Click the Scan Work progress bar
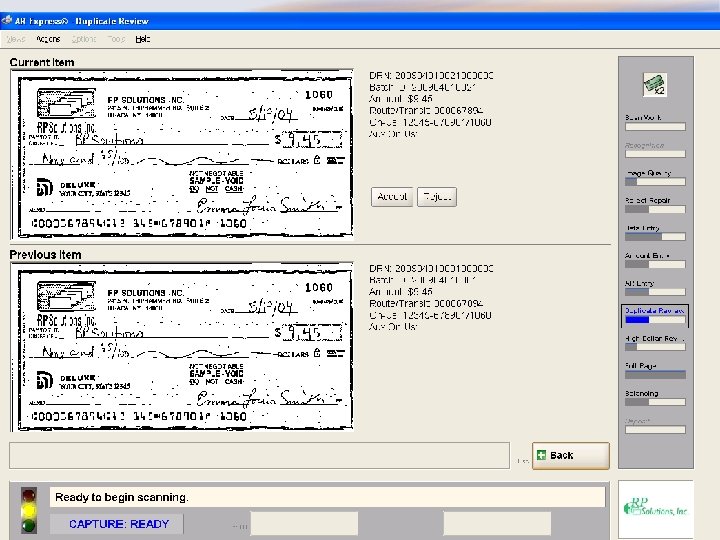 point(655,127)
